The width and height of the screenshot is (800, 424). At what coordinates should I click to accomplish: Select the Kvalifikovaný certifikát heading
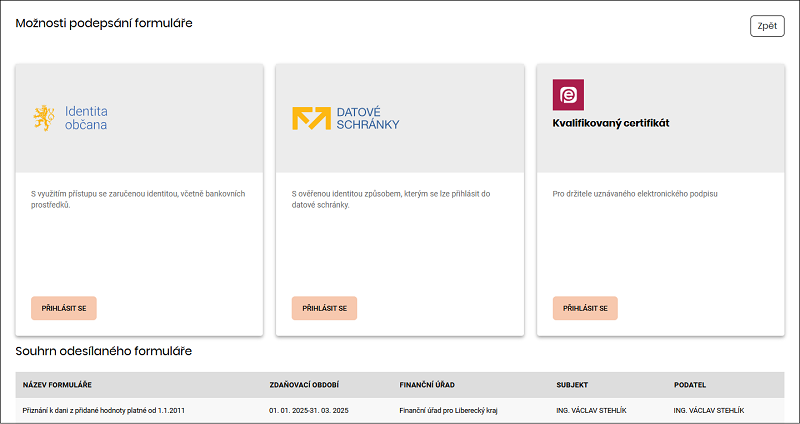point(611,123)
